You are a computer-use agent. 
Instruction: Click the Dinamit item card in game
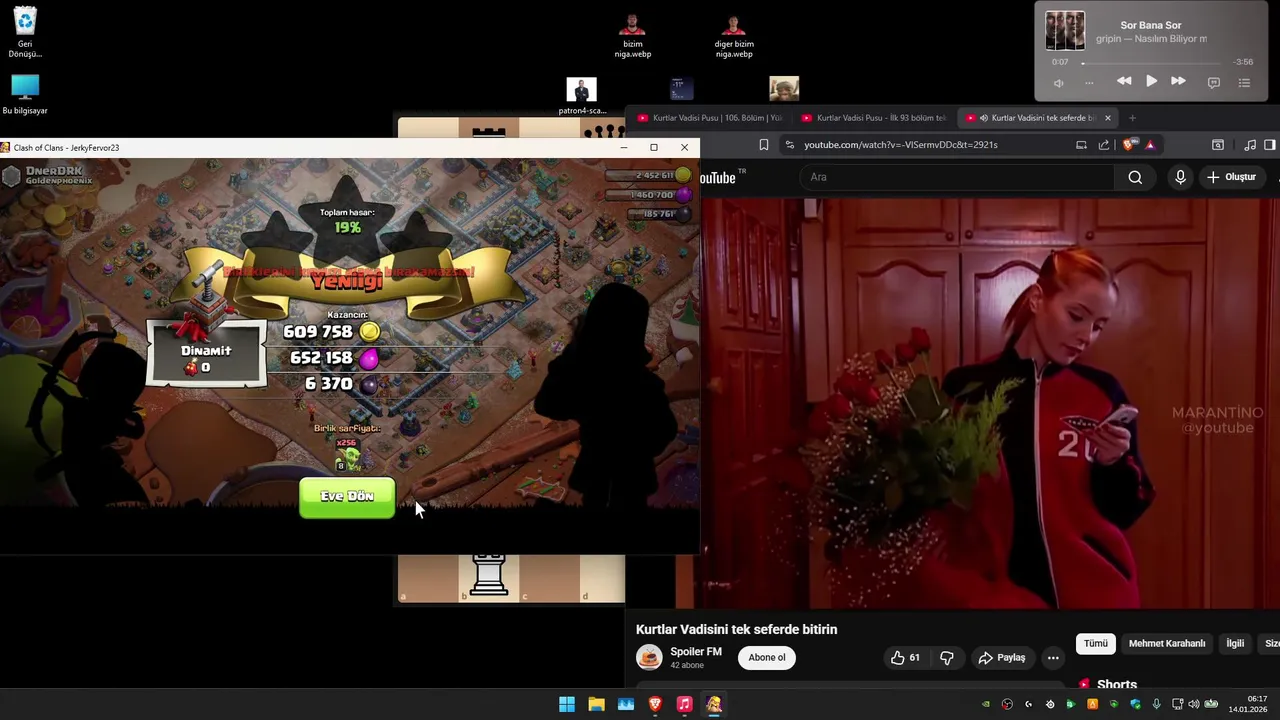pos(206,352)
